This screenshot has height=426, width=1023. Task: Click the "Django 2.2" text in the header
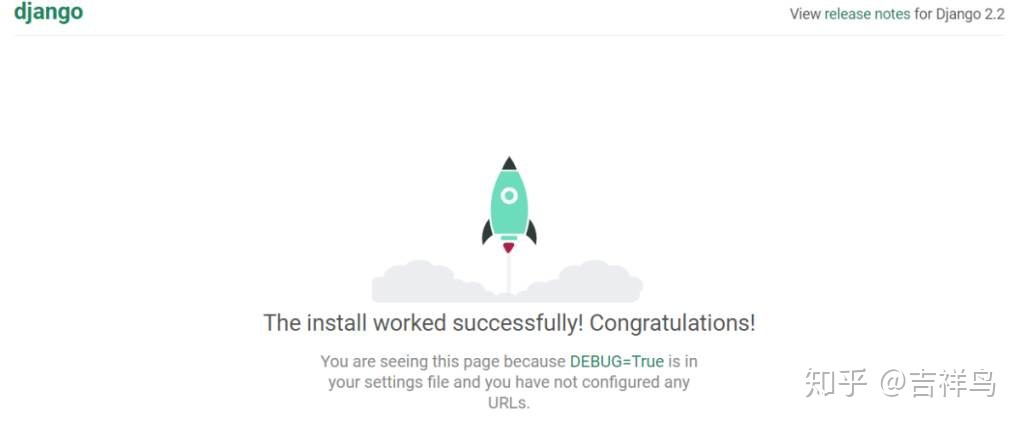(970, 14)
